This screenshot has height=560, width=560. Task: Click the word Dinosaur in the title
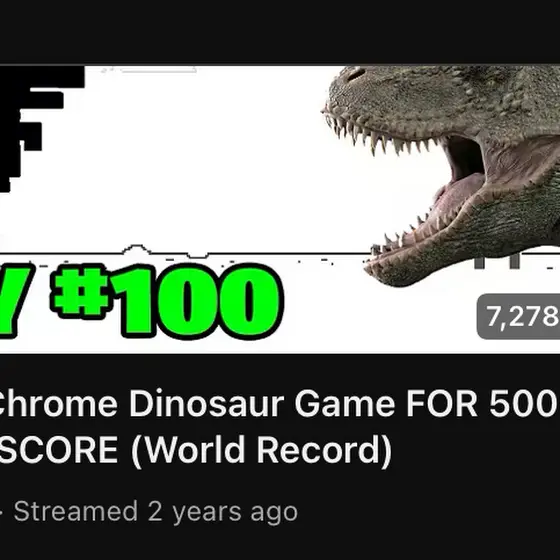206,404
